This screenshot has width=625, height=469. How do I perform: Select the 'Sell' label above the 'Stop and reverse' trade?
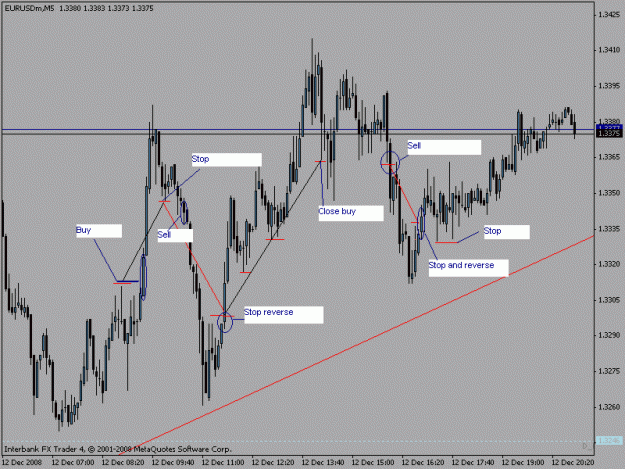[x=444, y=147]
